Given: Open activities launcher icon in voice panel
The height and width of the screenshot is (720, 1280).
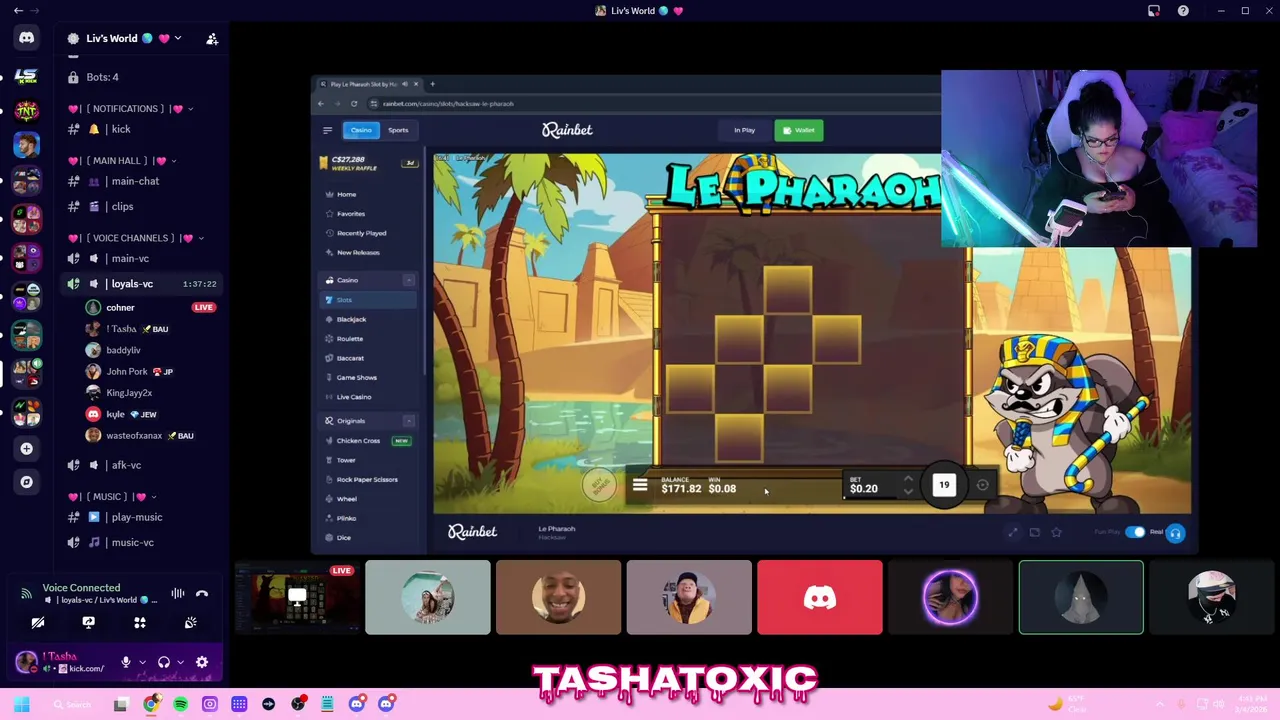Looking at the screenshot, I should (x=140, y=623).
